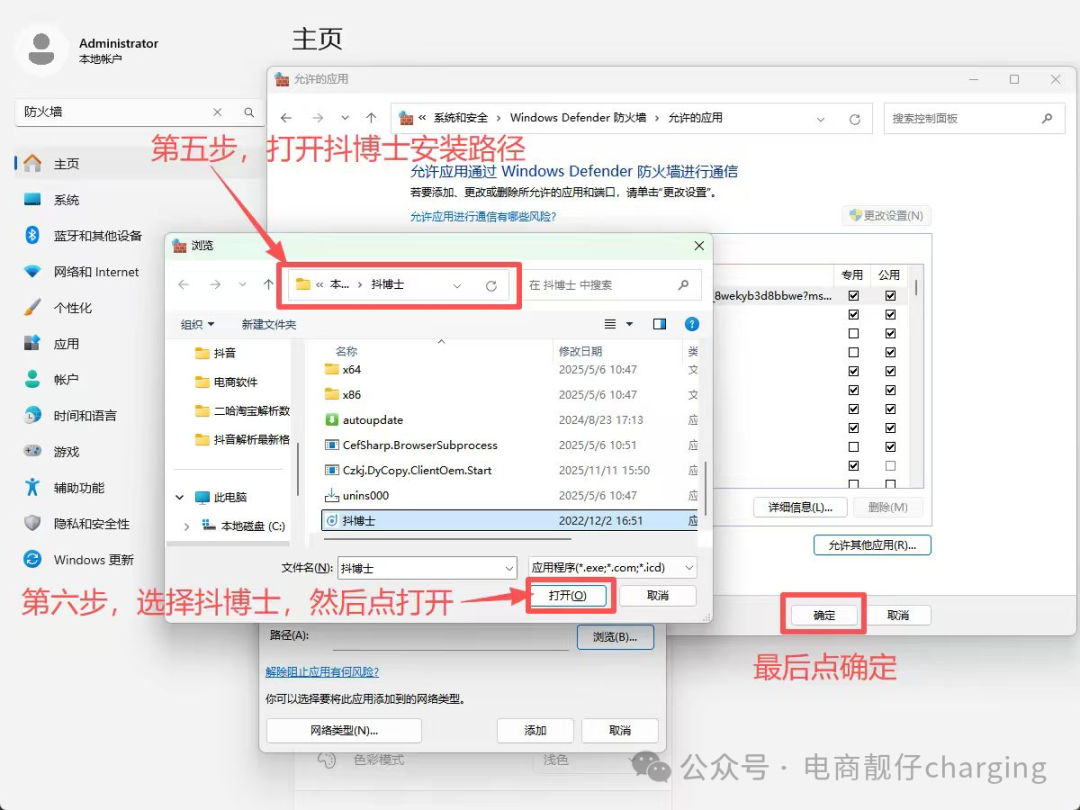Select the Windows 更新 sidebar icon
Screen dimensions: 1080x810
(30, 559)
